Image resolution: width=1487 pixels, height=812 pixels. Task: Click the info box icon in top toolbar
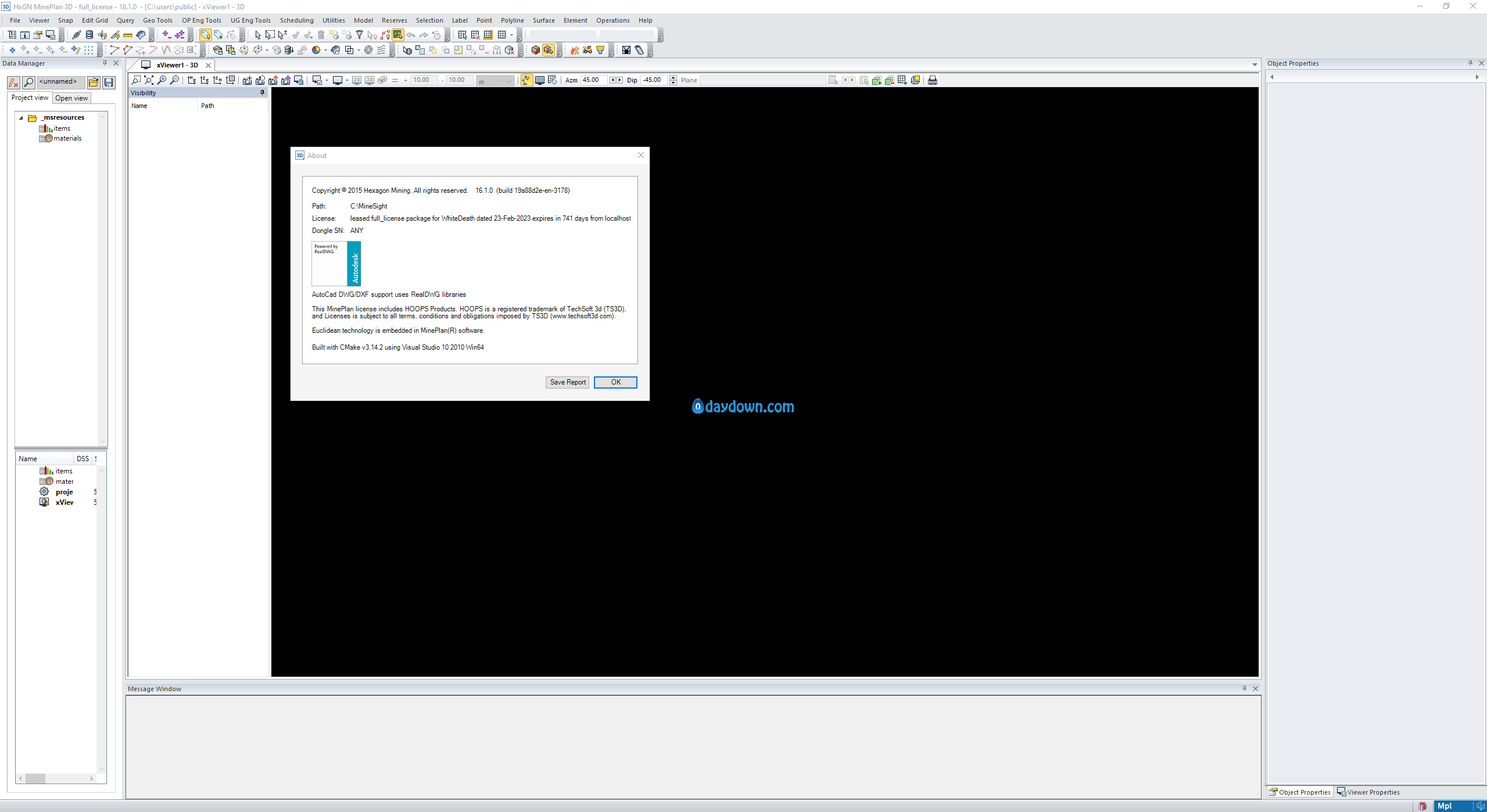coord(25,35)
